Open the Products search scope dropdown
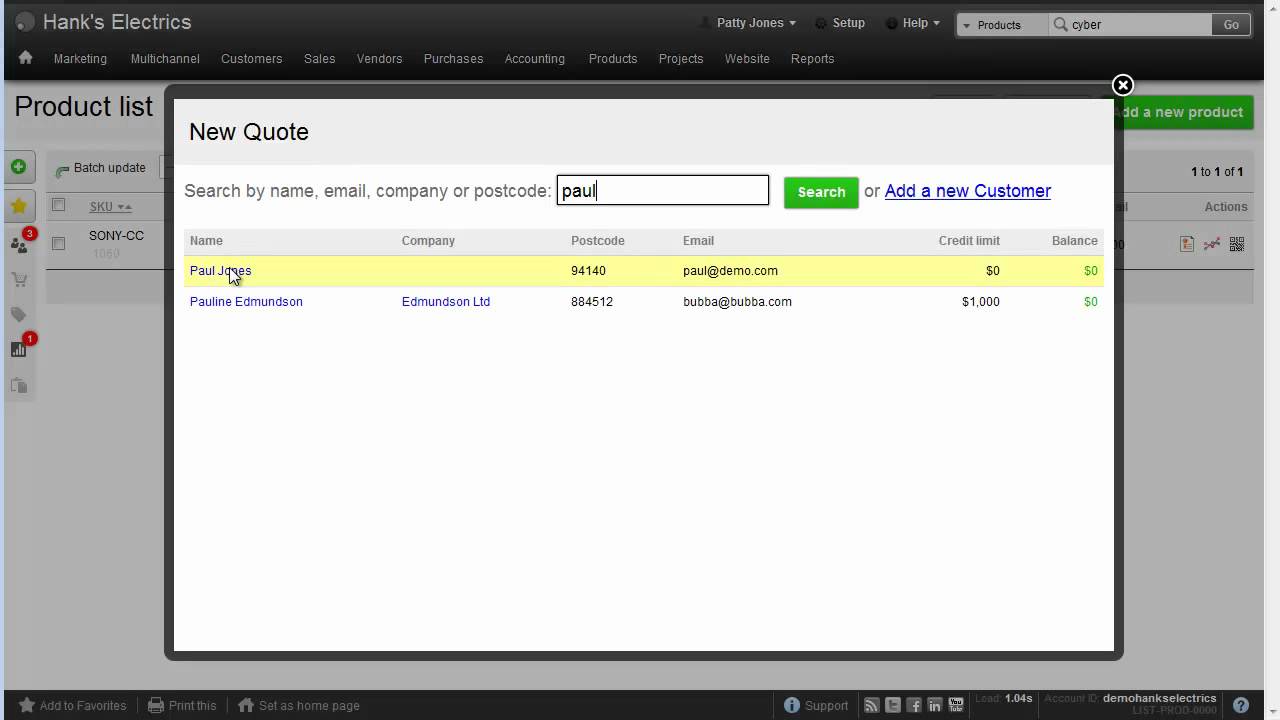Screen dimensions: 1280x720 point(1003,25)
